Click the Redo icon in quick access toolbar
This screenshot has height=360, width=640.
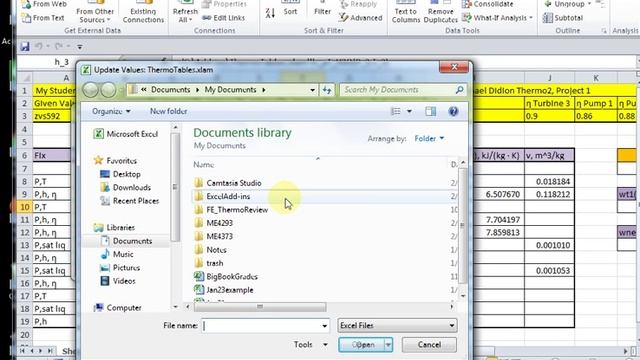pos(59,47)
